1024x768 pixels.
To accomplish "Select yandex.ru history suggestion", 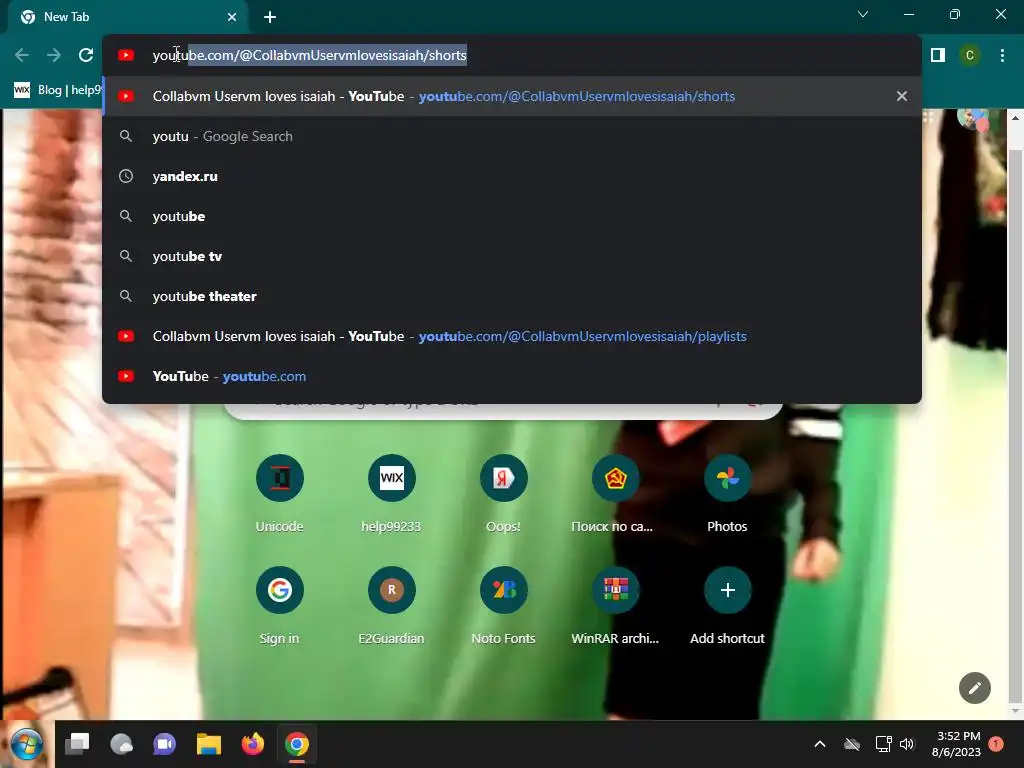I will [x=511, y=176].
